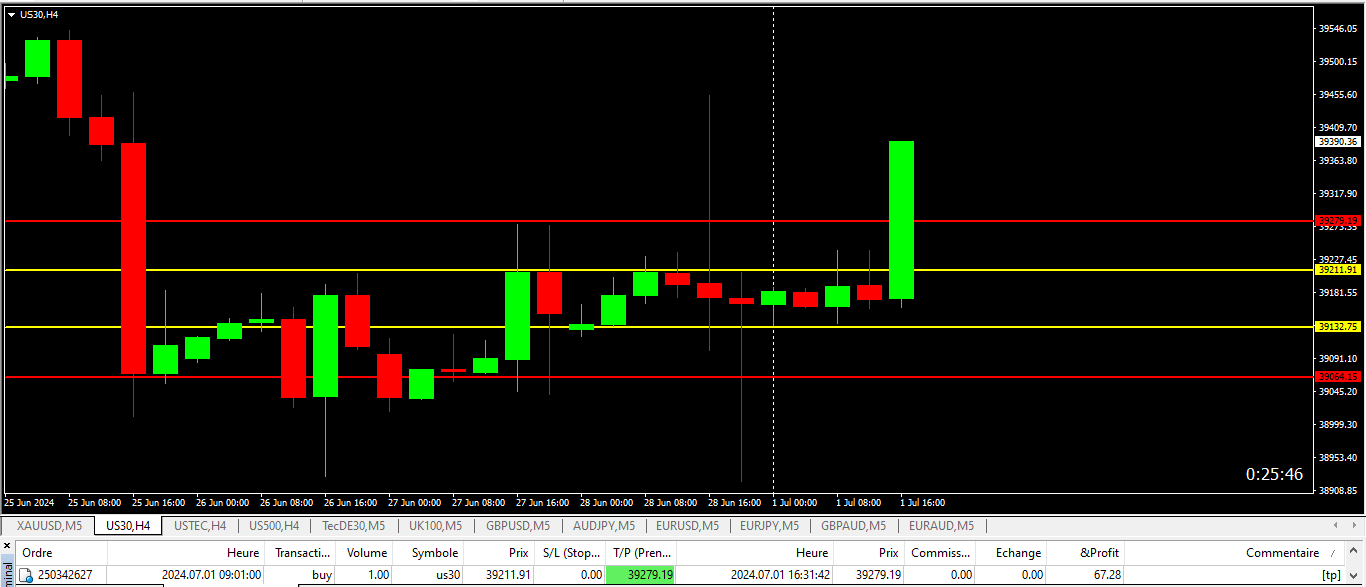Image resolution: width=1366 pixels, height=587 pixels.
Task: Click the close time 2024.07.01 16:31:42
Action: (780, 575)
